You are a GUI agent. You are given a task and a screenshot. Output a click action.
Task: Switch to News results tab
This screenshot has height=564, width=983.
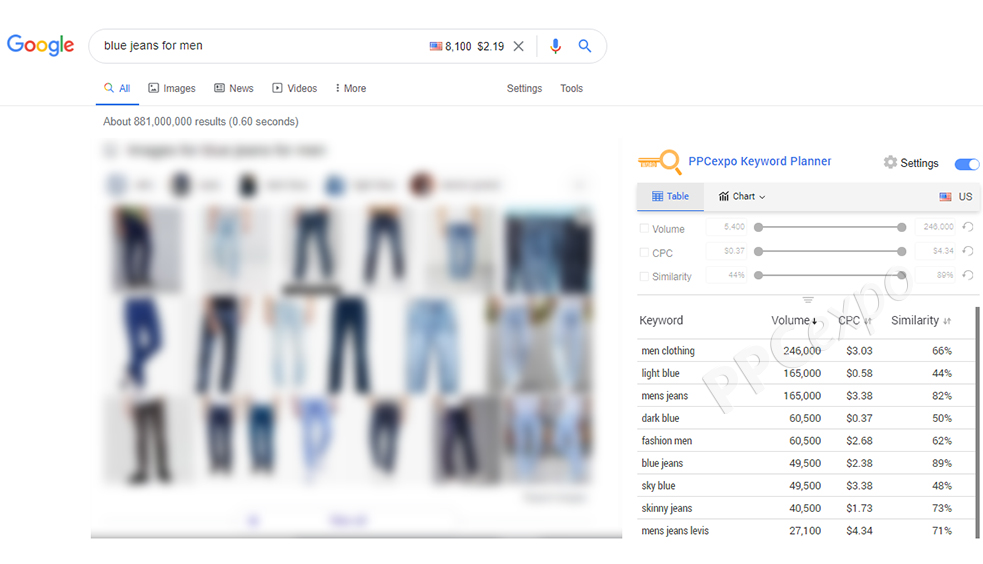[234, 88]
